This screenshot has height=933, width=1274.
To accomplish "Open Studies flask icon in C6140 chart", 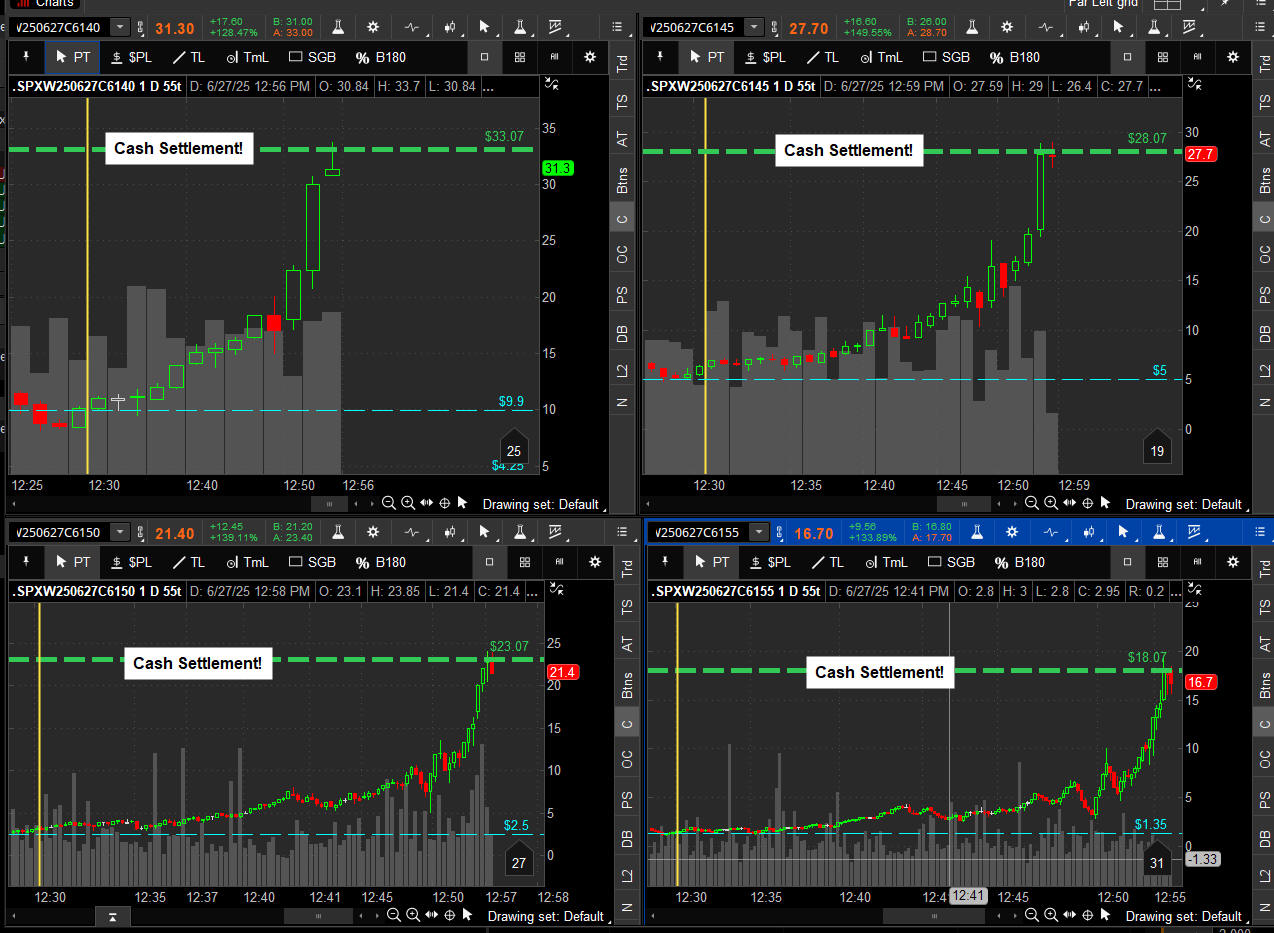I will 337,27.
